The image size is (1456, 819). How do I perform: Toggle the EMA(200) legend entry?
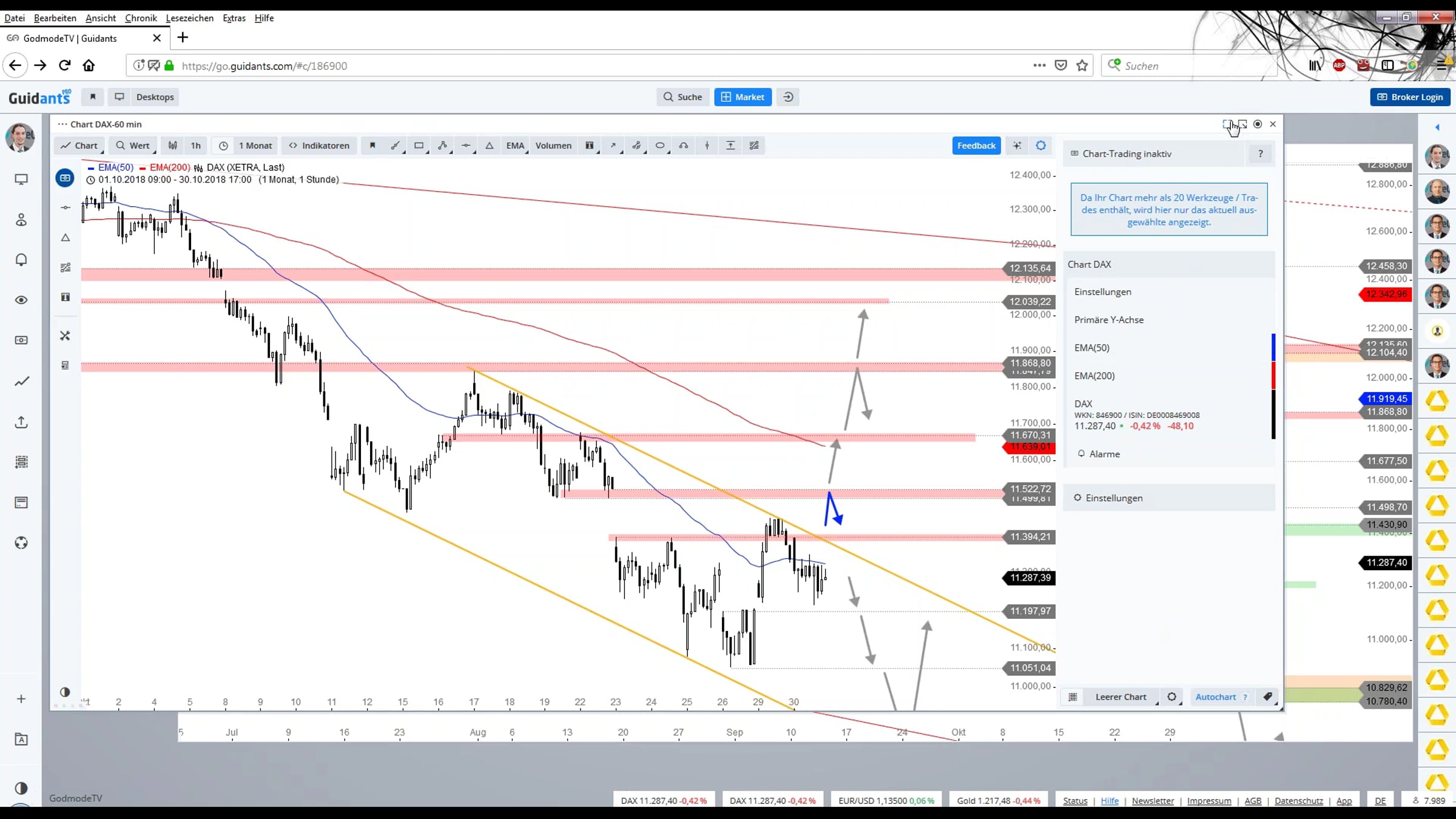164,167
